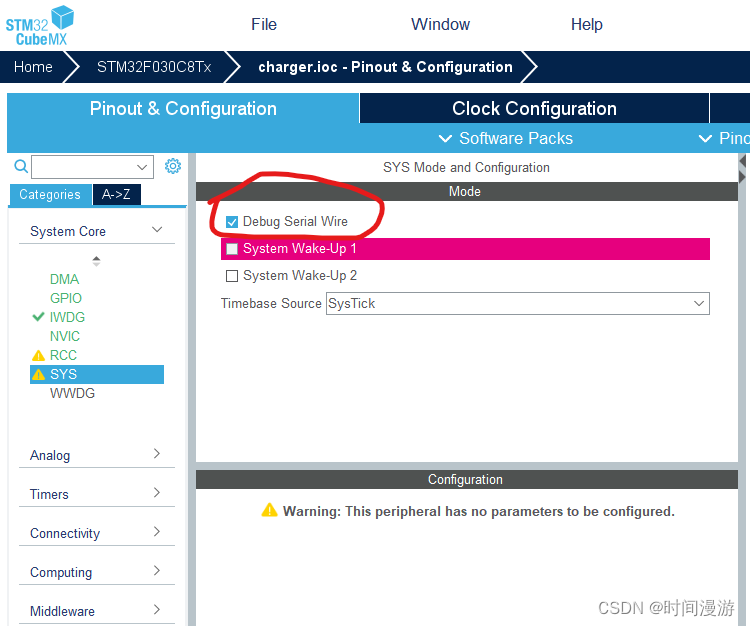Click the search magnifier icon
Viewport: 750px width, 626px height.
coord(21,166)
